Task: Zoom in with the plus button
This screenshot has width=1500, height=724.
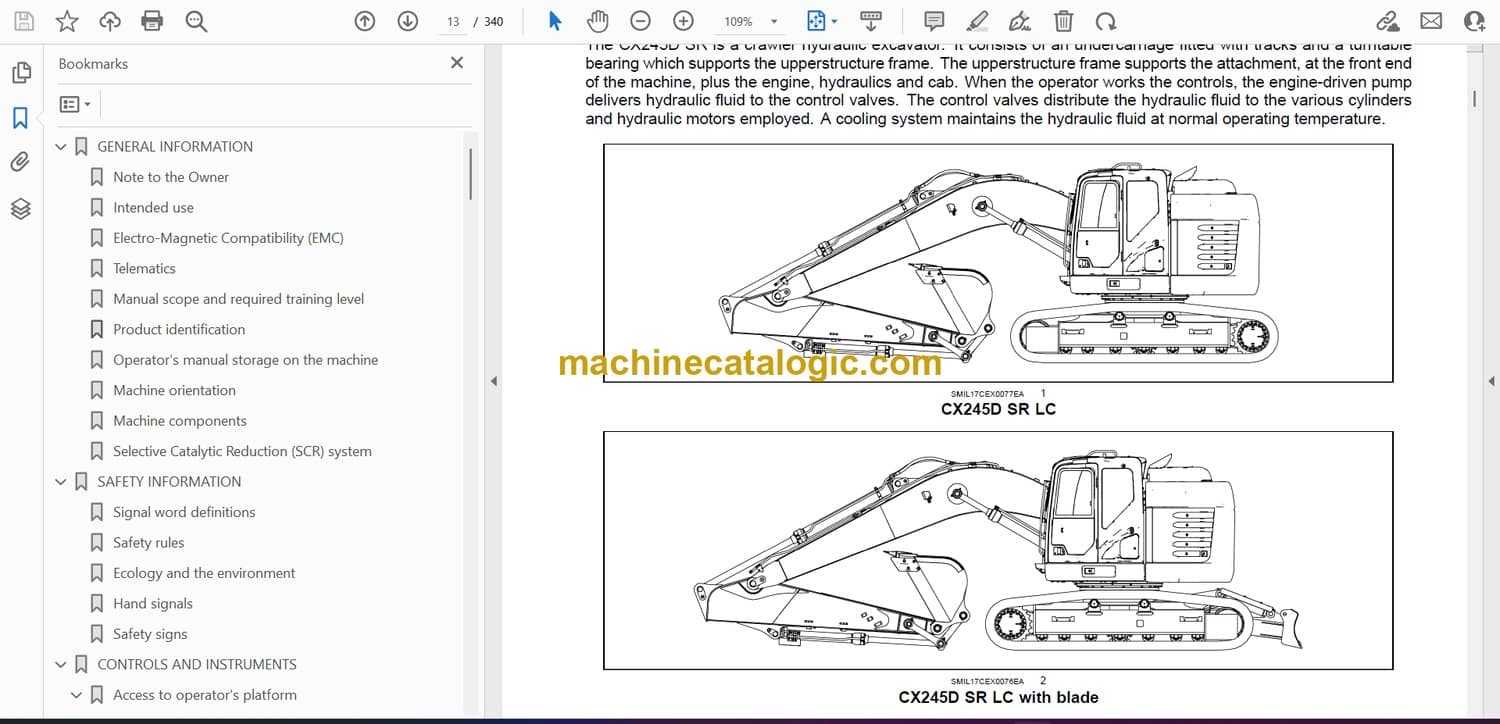Action: [683, 21]
